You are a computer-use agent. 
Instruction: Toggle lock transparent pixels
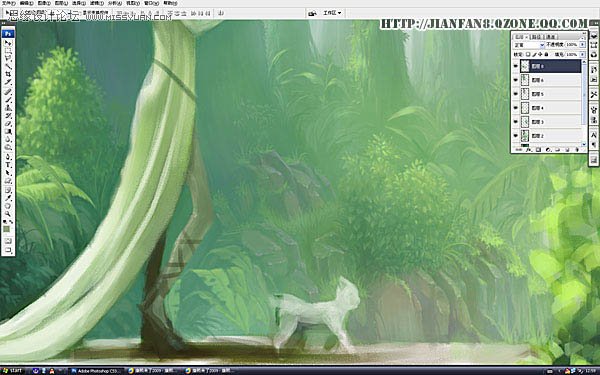(x=528, y=54)
